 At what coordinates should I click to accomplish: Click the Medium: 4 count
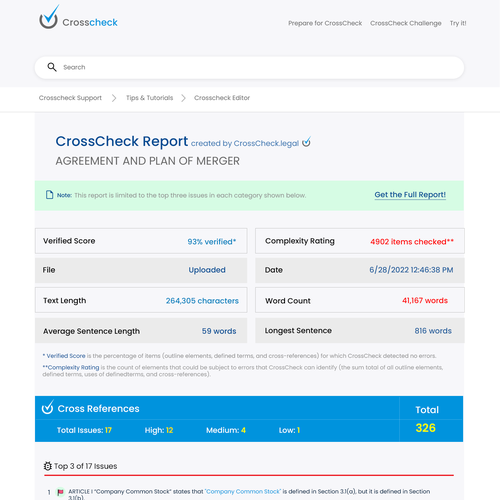pyautogui.click(x=226, y=430)
